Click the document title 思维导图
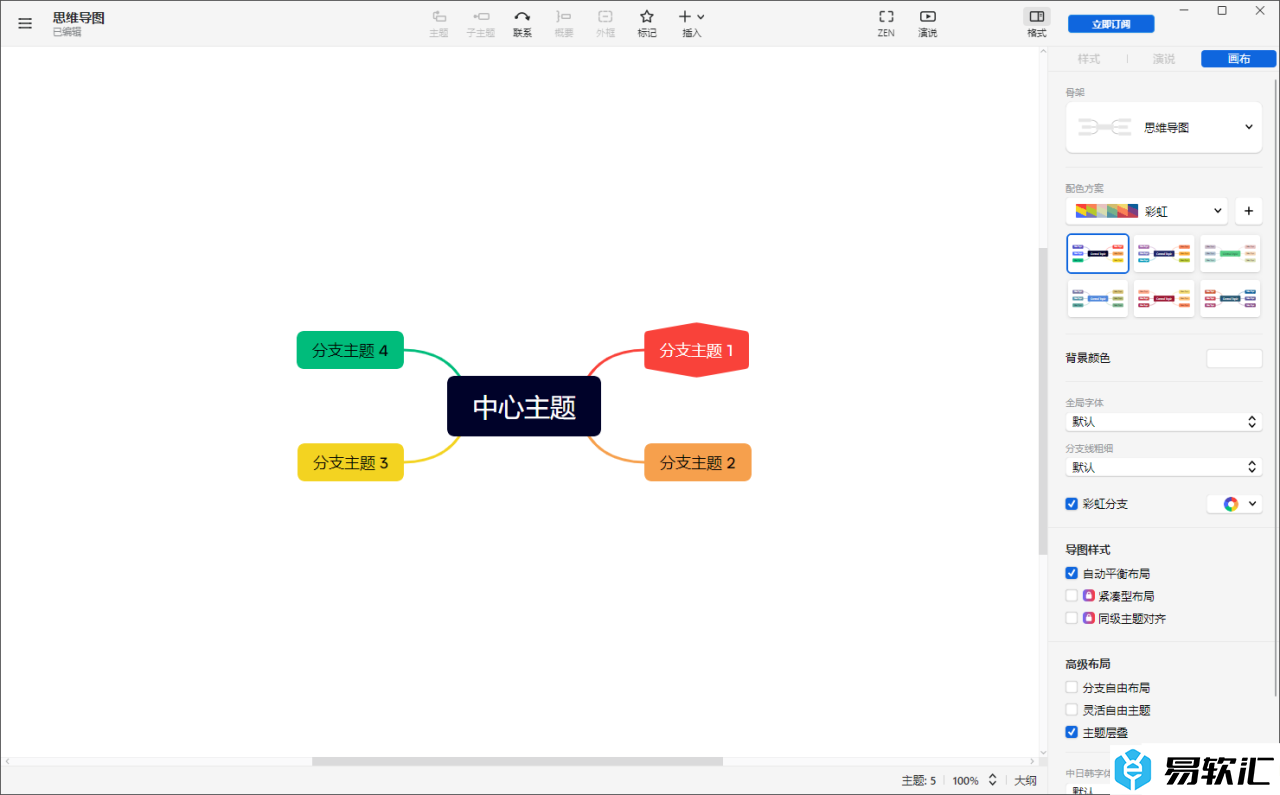The height and width of the screenshot is (795, 1280). pos(78,18)
